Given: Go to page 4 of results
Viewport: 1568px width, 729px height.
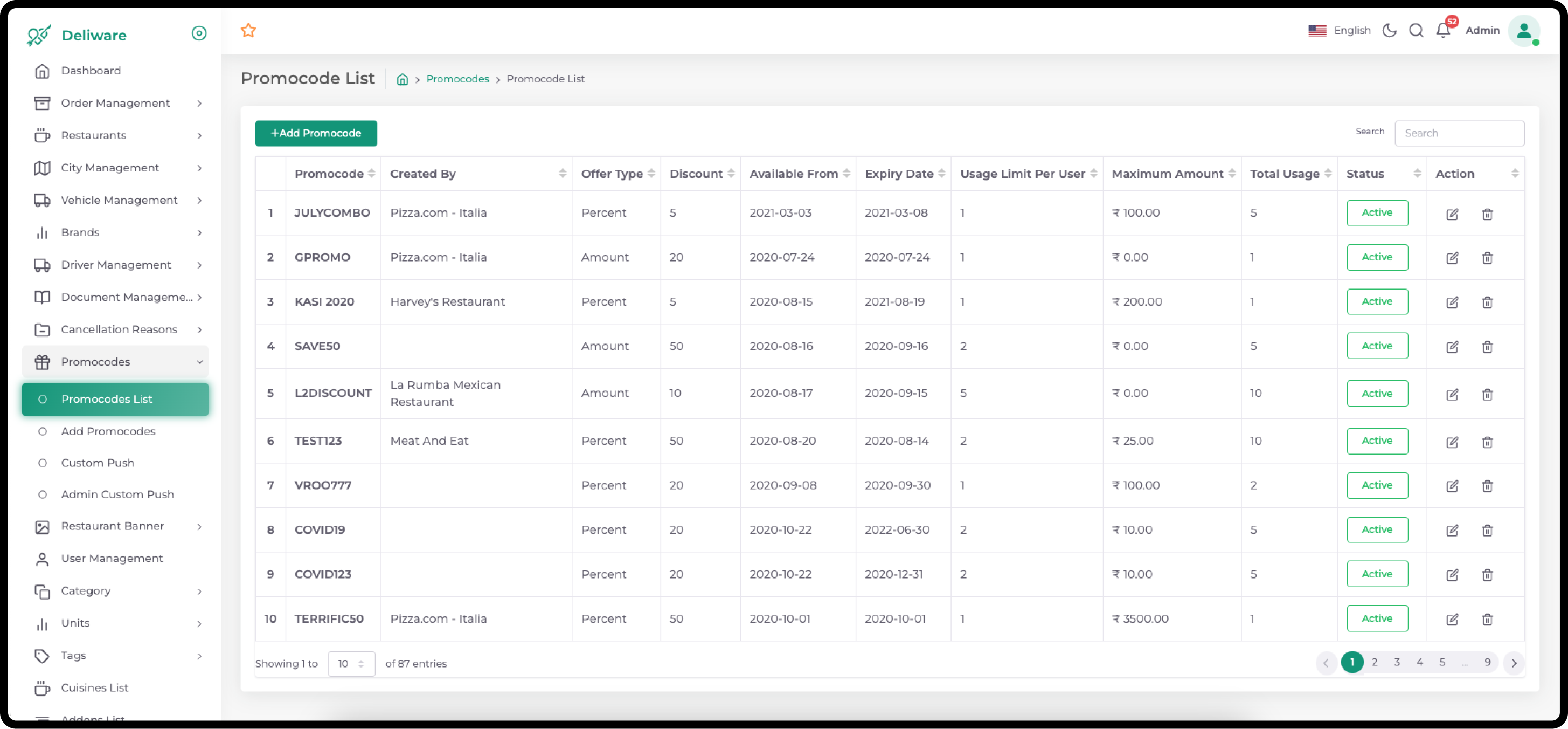Looking at the screenshot, I should pyautogui.click(x=1419, y=663).
